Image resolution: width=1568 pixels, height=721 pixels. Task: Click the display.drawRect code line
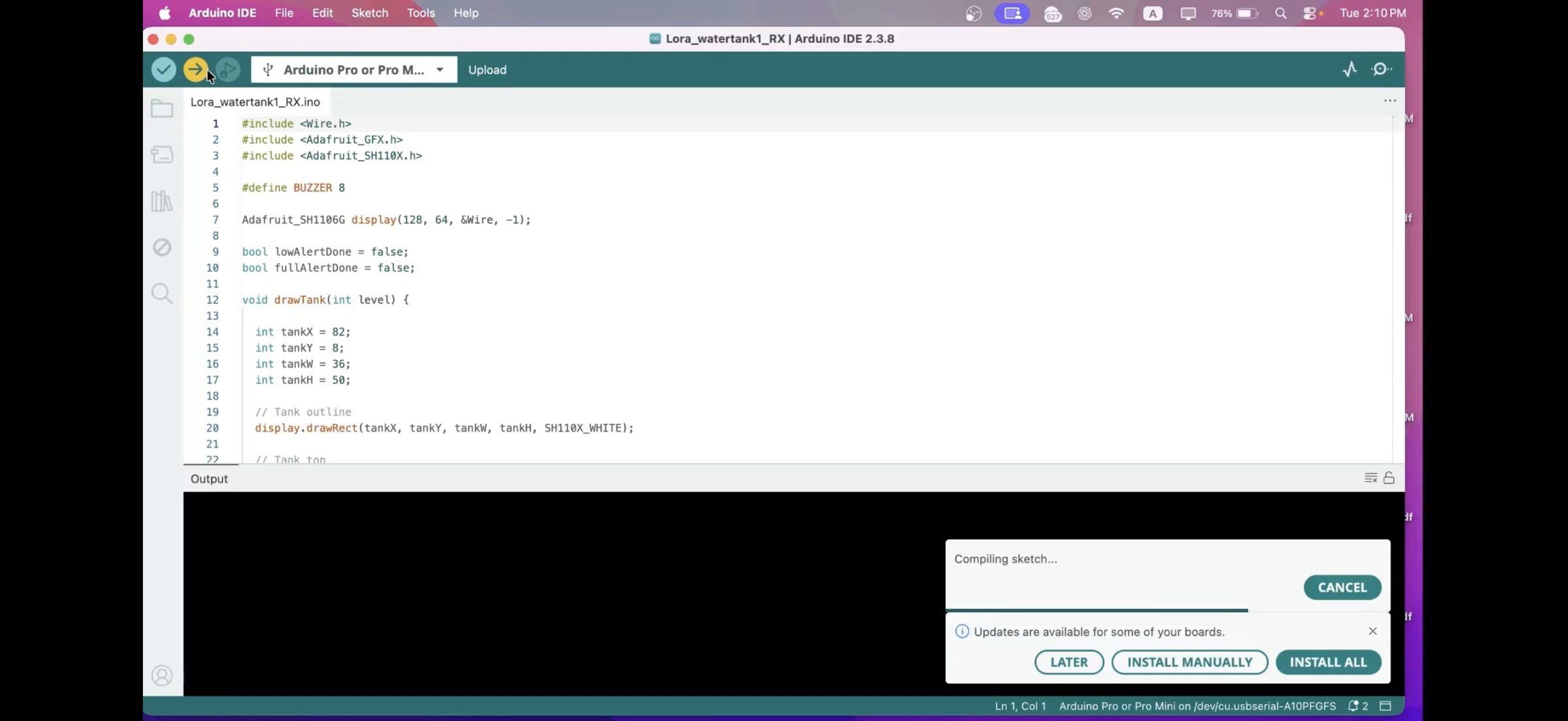[x=444, y=428]
